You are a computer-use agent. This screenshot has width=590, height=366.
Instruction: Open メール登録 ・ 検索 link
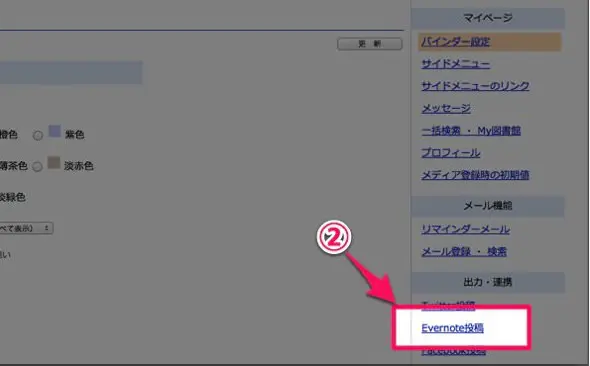(464, 251)
